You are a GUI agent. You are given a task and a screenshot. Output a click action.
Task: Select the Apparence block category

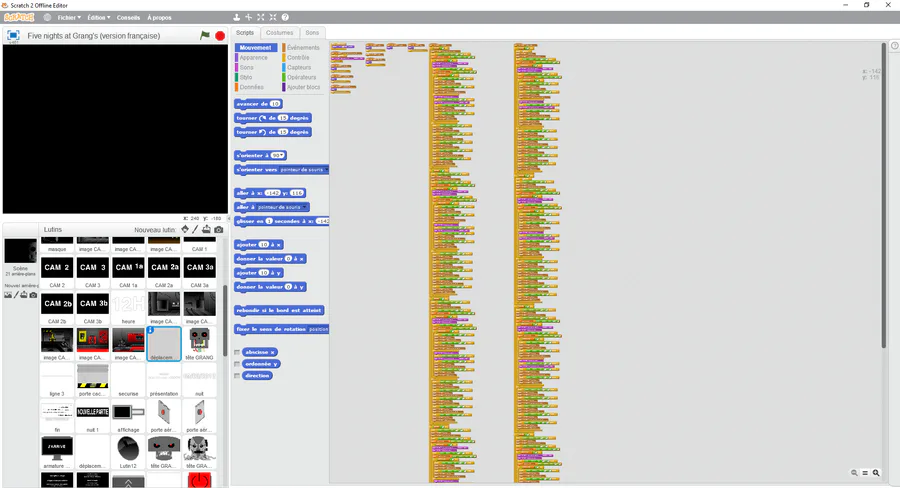tap(254, 57)
